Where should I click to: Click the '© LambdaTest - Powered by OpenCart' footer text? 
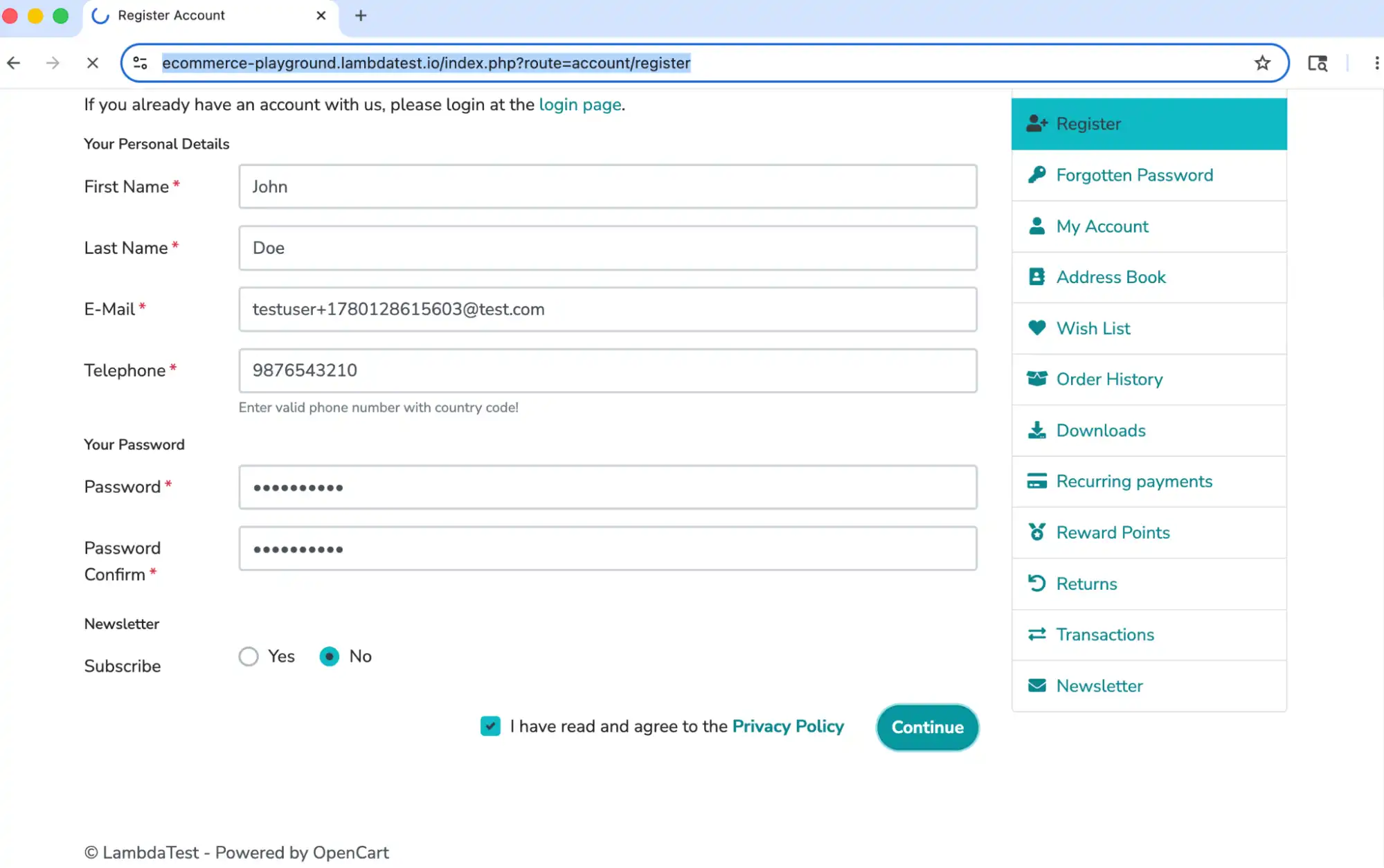pos(236,853)
